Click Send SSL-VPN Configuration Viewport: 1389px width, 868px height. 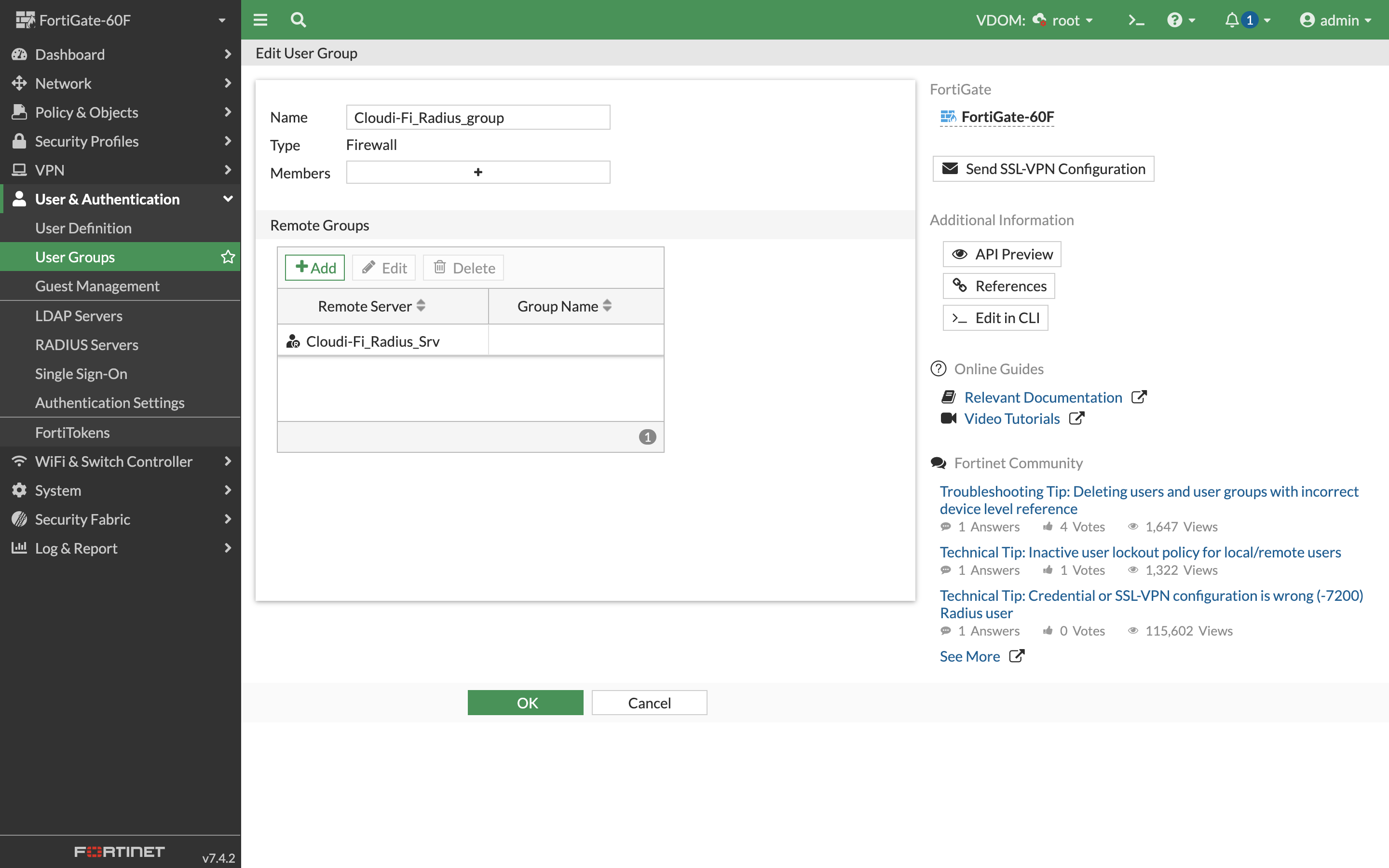point(1043,168)
